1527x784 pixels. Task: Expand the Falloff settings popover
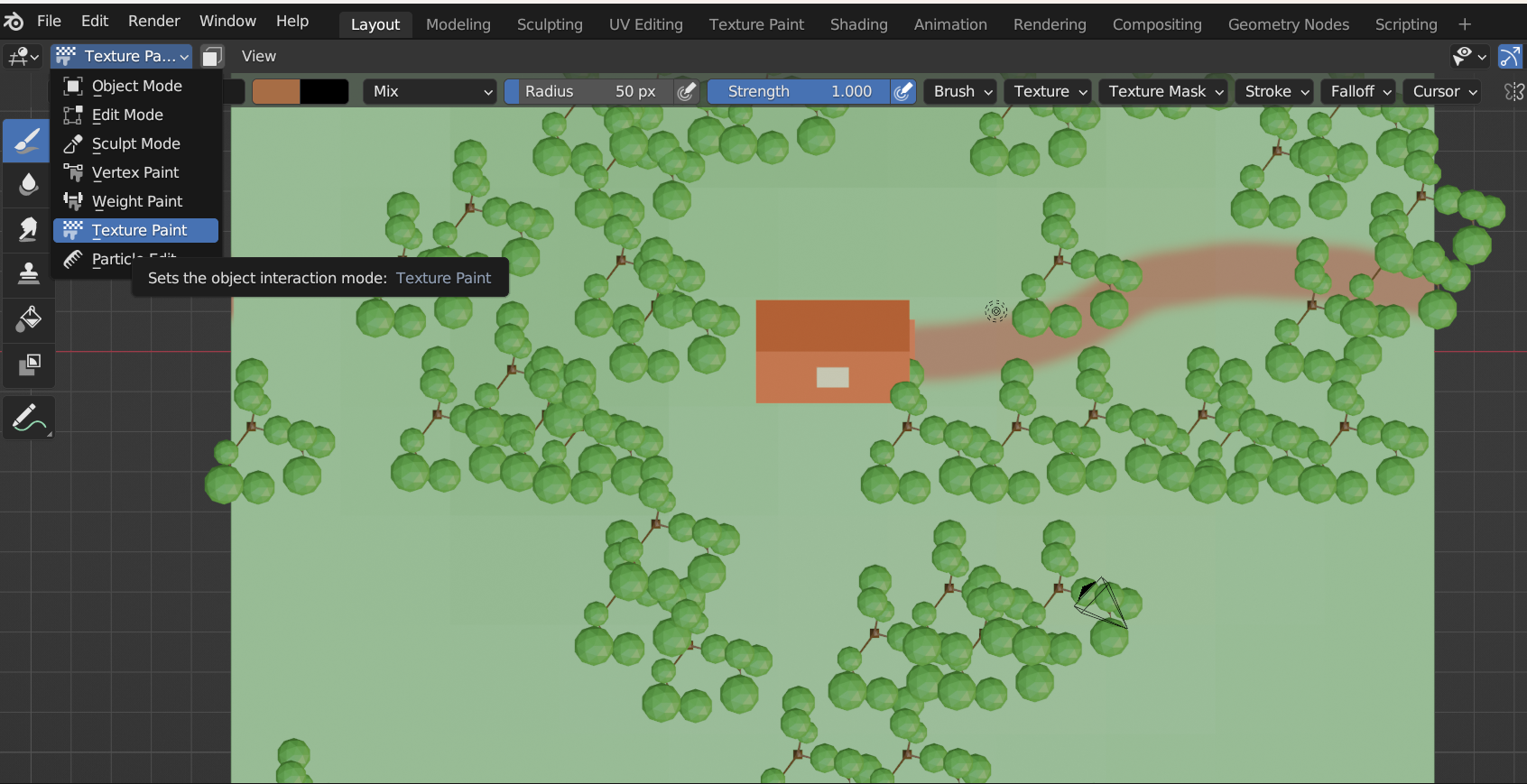click(1359, 91)
